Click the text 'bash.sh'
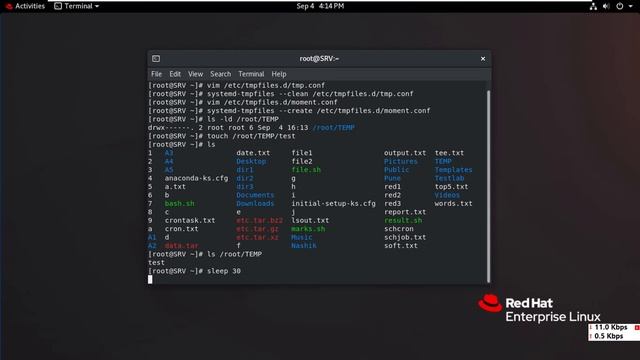 [x=180, y=204]
